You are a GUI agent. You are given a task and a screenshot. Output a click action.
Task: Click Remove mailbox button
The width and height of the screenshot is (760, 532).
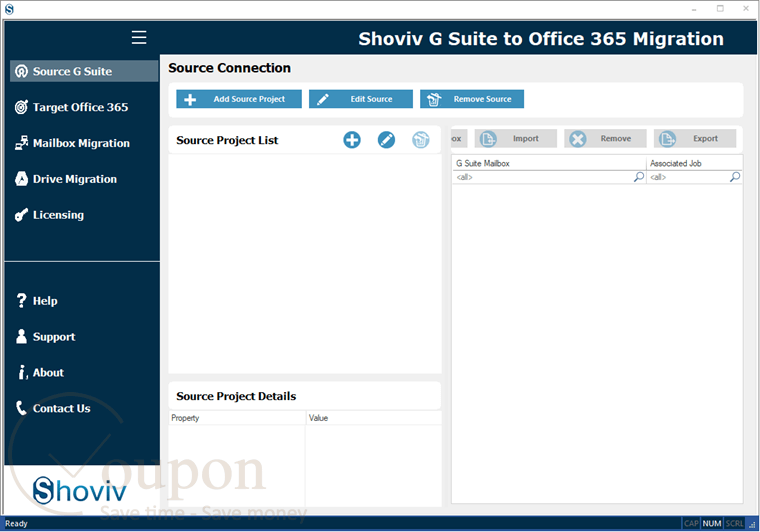pos(605,139)
